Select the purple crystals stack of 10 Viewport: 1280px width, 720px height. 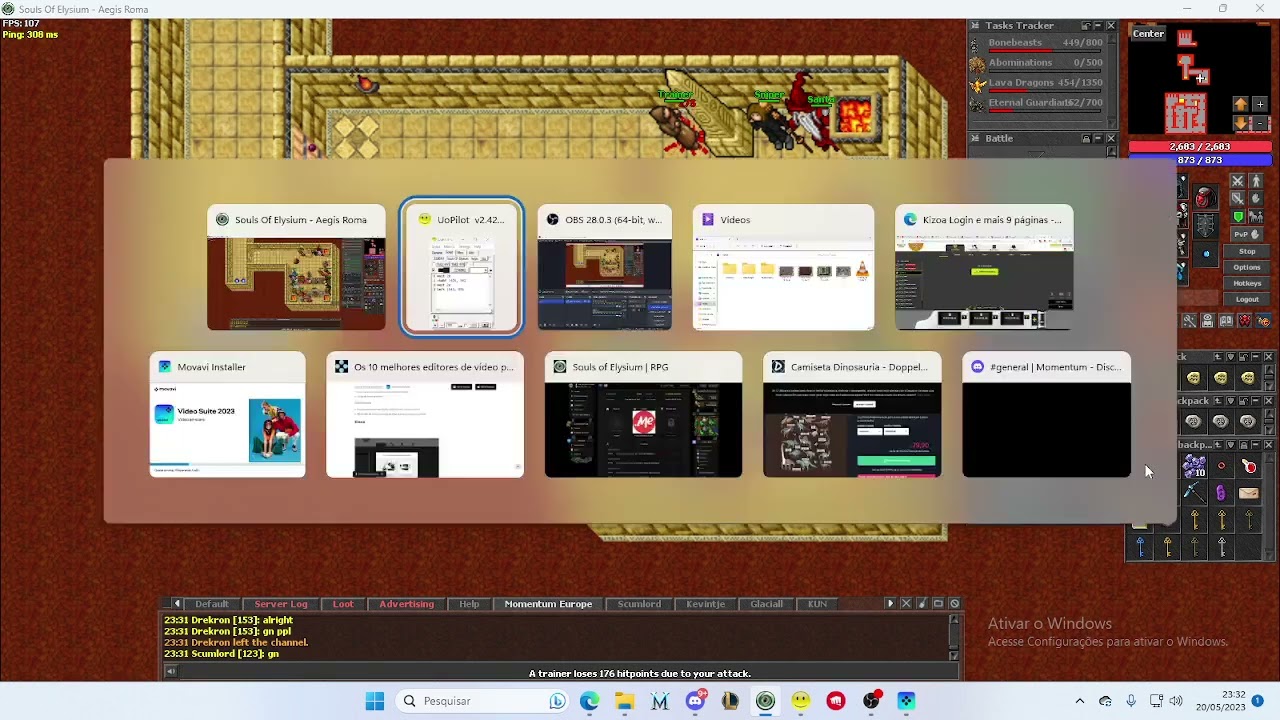1195,466
